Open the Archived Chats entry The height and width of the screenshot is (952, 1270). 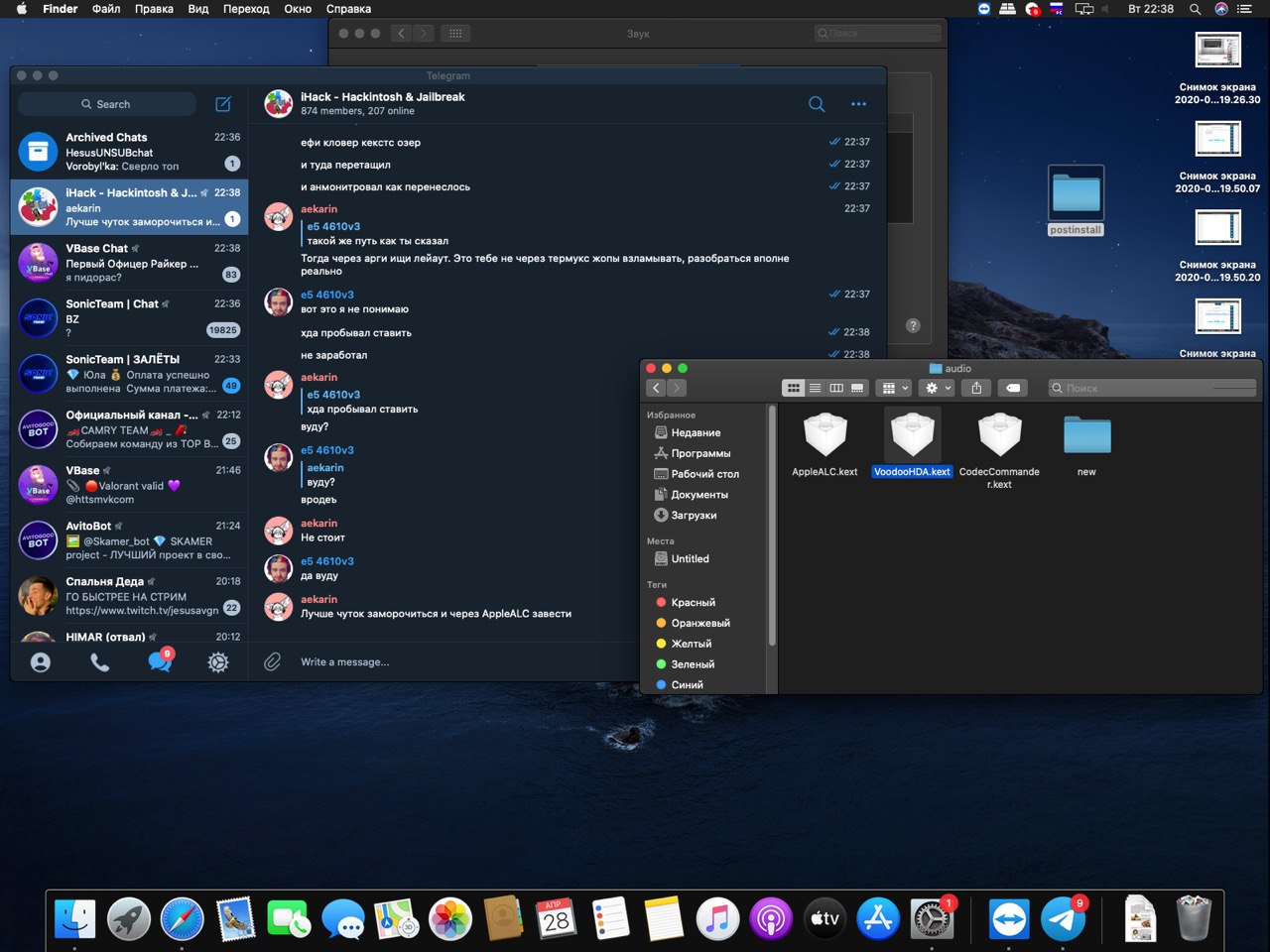pyautogui.click(x=130, y=152)
